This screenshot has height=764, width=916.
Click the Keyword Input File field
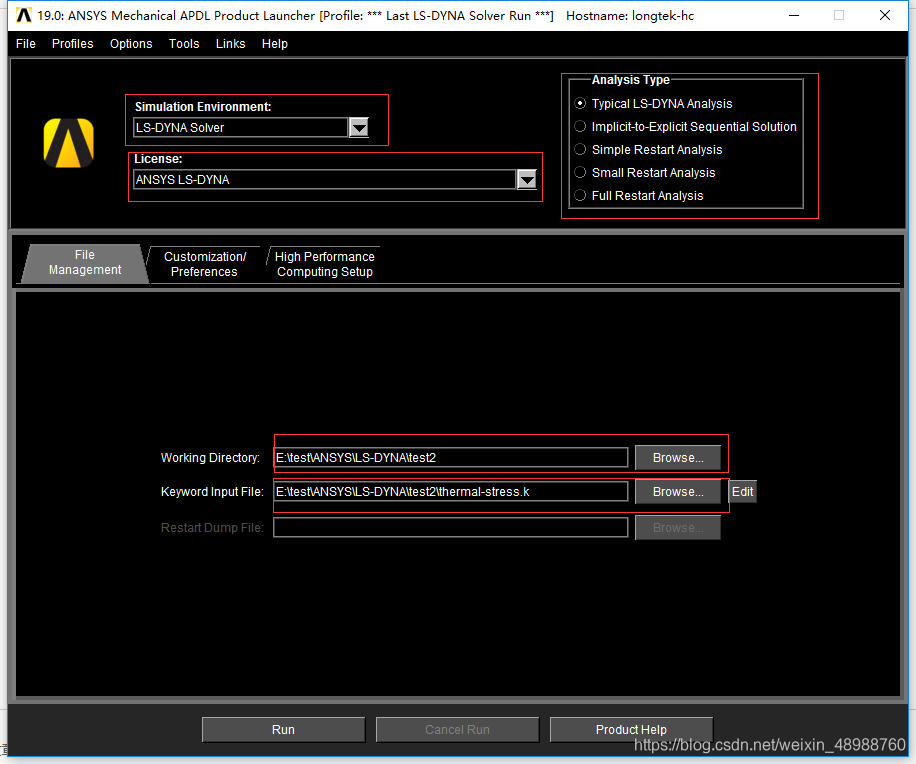450,492
